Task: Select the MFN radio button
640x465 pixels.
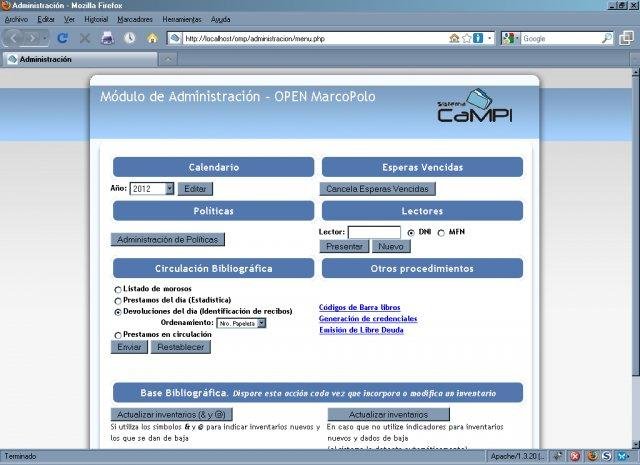Action: coord(441,233)
